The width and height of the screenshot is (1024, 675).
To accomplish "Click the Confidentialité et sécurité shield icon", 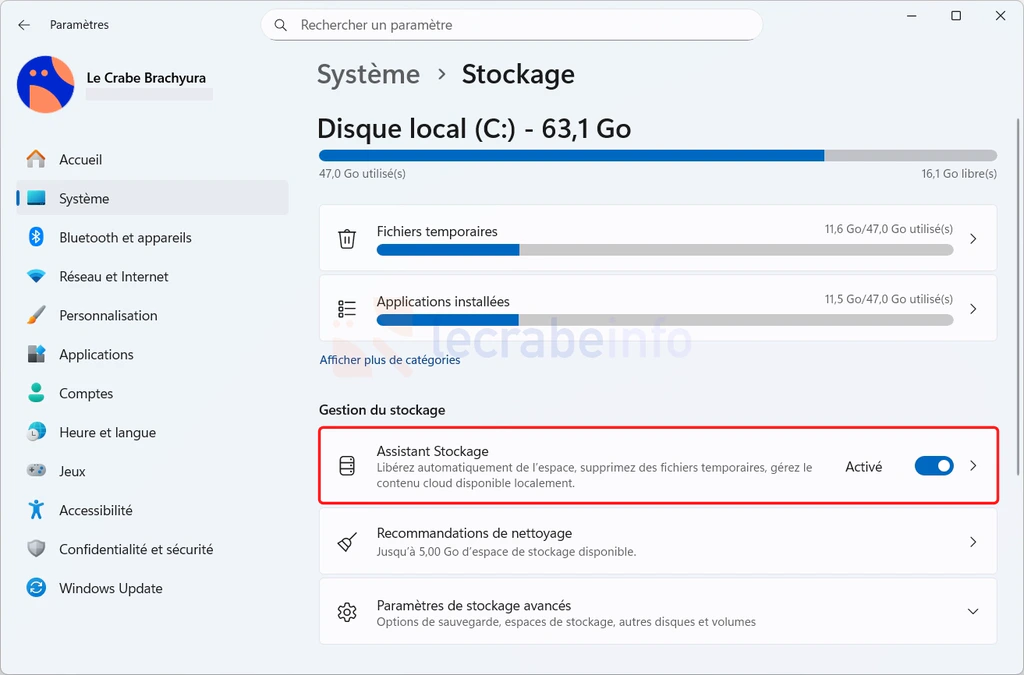I will click(x=37, y=549).
